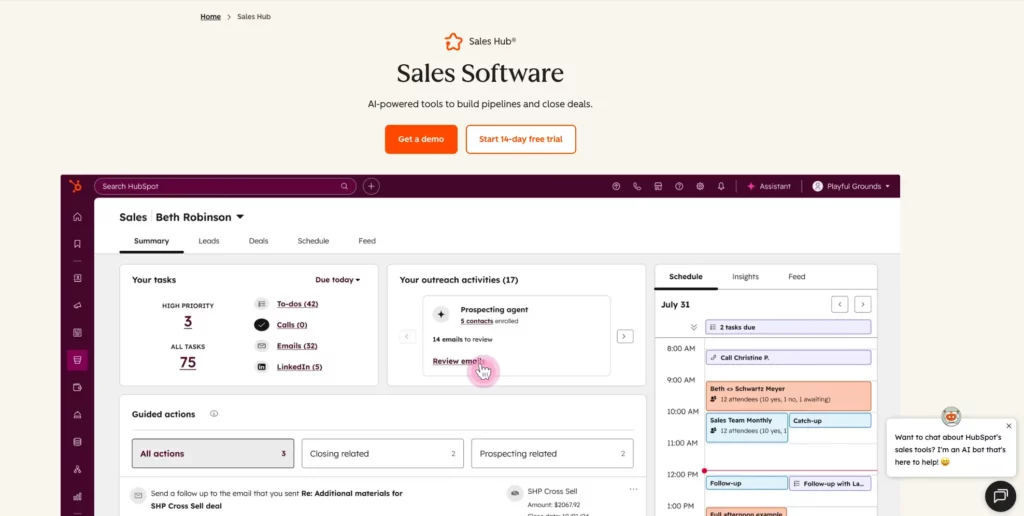This screenshot has height=516, width=1024.
Task: Open the Automation workflow sidebar icon
Action: [77, 469]
